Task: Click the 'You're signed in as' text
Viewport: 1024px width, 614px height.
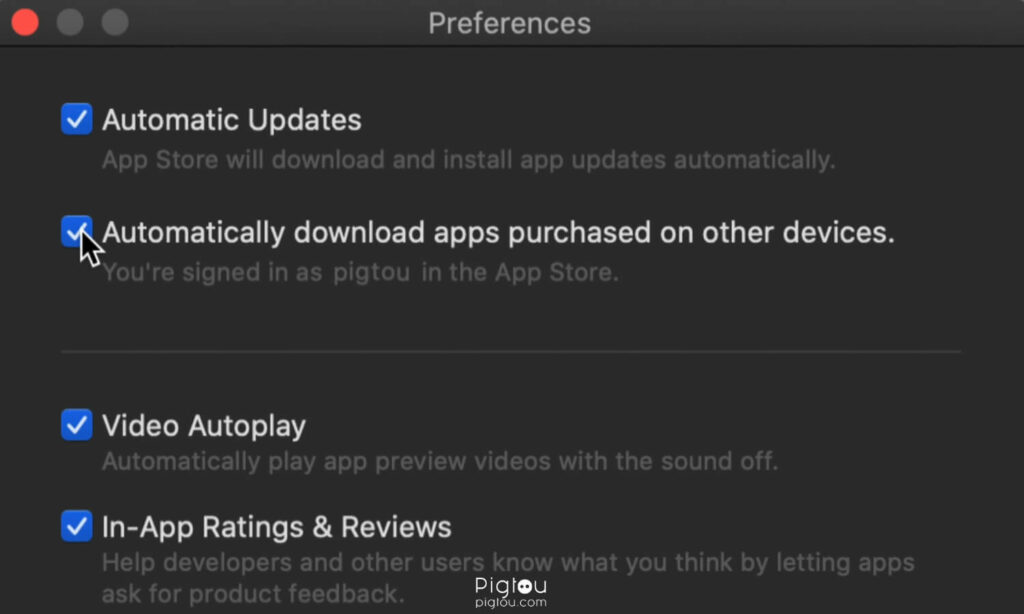Action: pyautogui.click(x=212, y=272)
